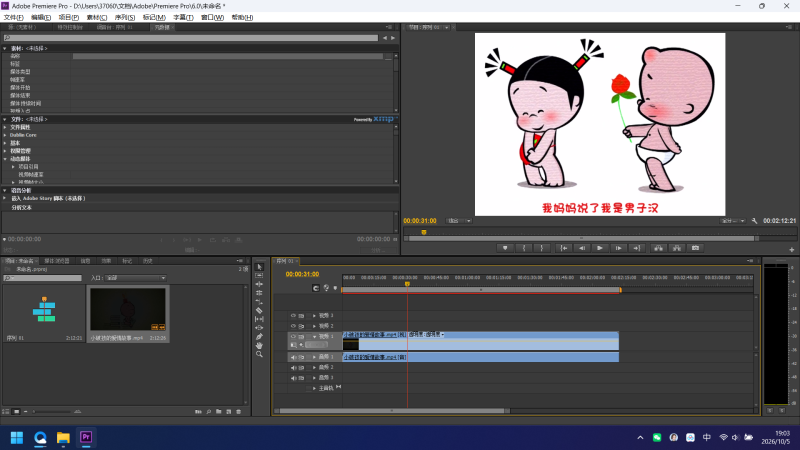Click Mark Out button in program monitor
The image size is (800, 450).
coord(542,248)
